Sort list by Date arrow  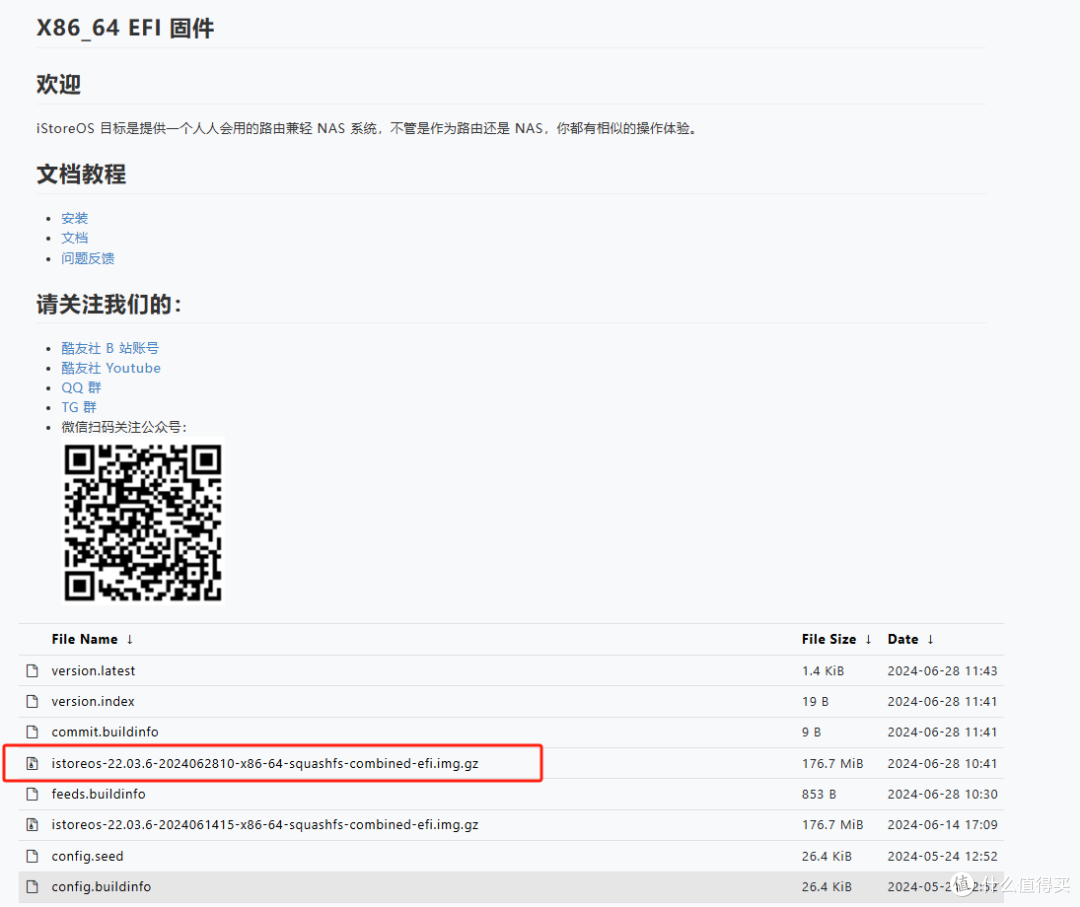tap(931, 639)
